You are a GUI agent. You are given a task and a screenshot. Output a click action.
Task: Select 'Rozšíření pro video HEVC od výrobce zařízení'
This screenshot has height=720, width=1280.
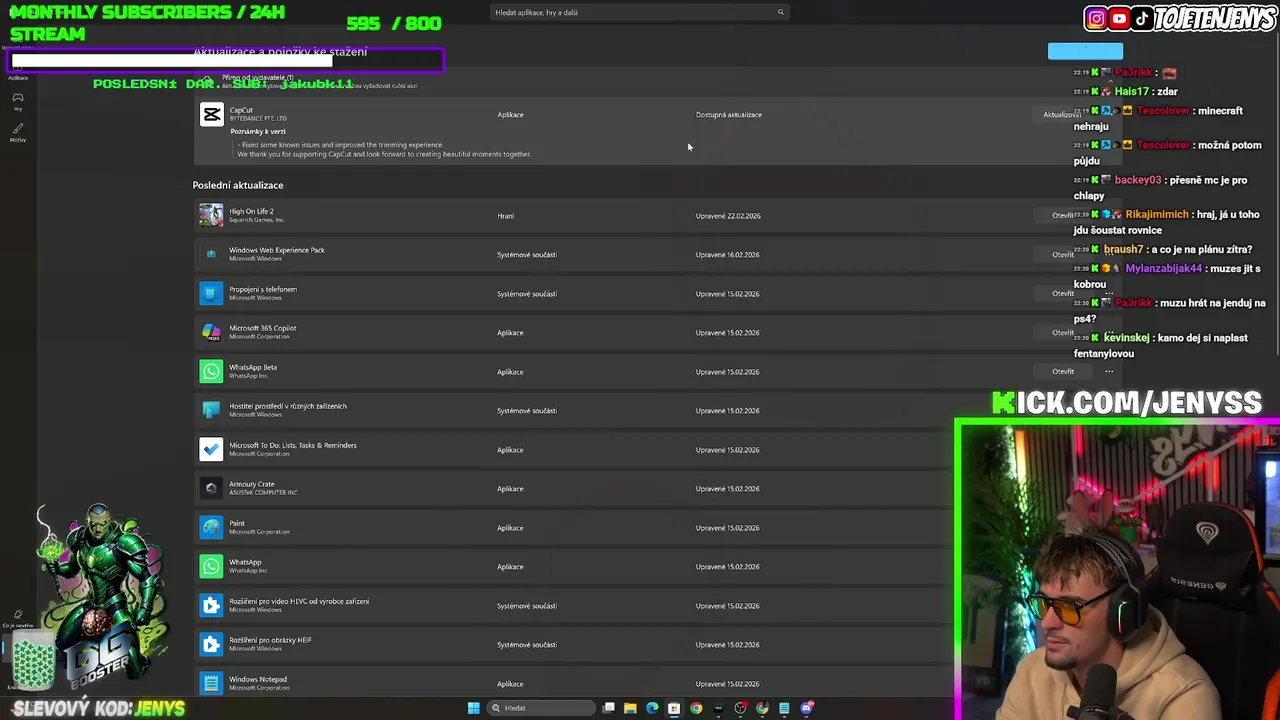tap(299, 601)
